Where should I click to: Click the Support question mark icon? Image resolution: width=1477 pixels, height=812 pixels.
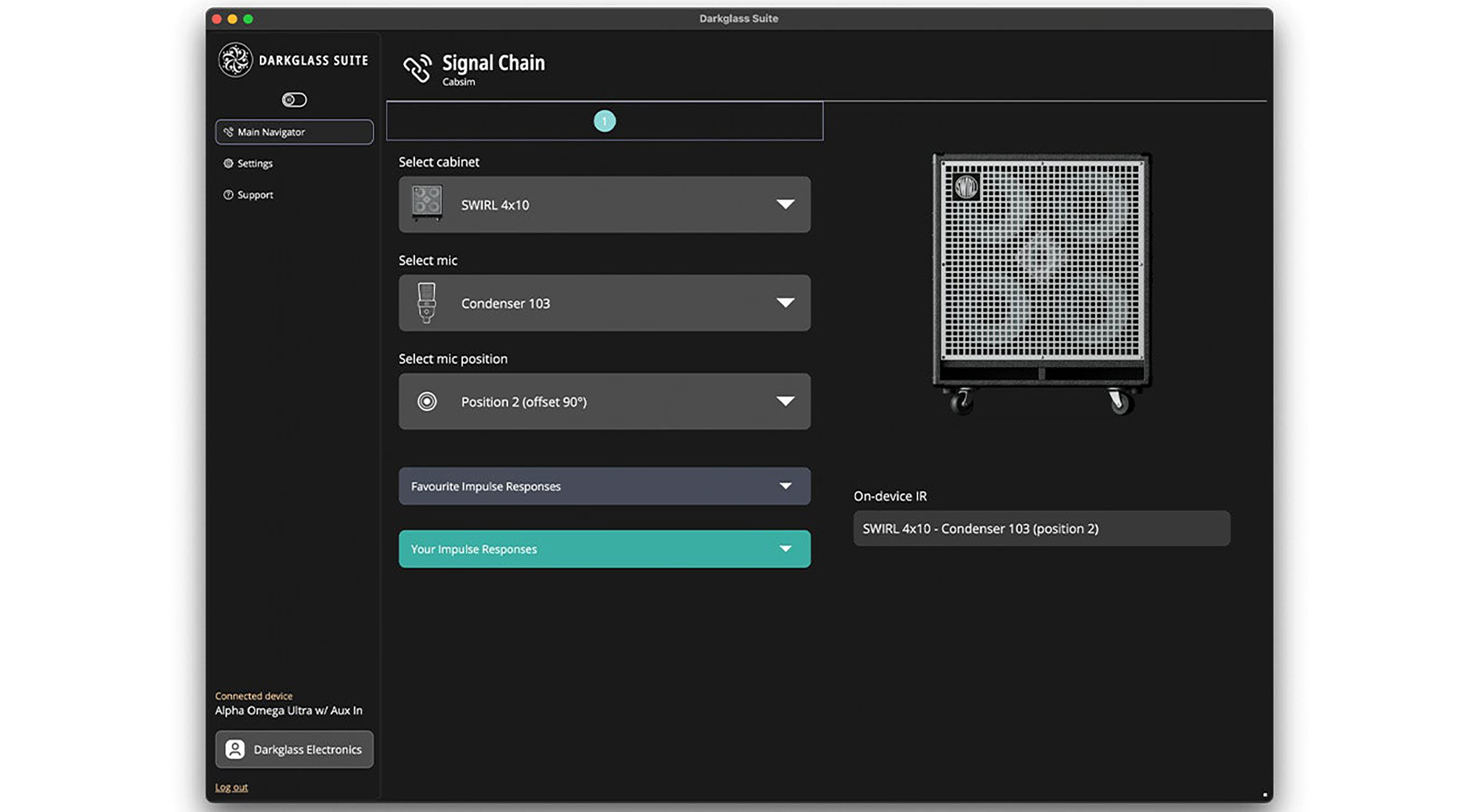click(x=228, y=195)
